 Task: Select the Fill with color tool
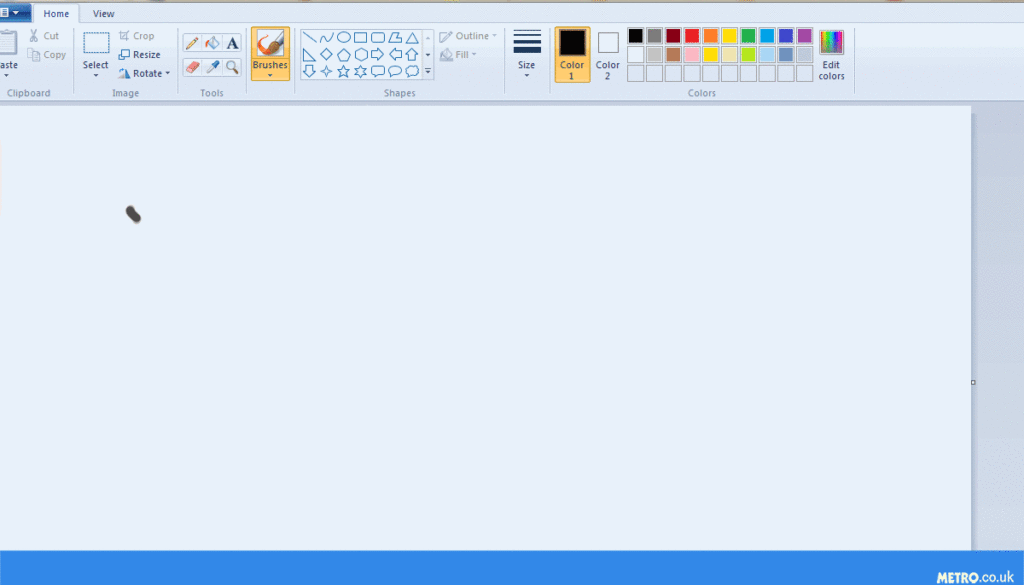211,42
